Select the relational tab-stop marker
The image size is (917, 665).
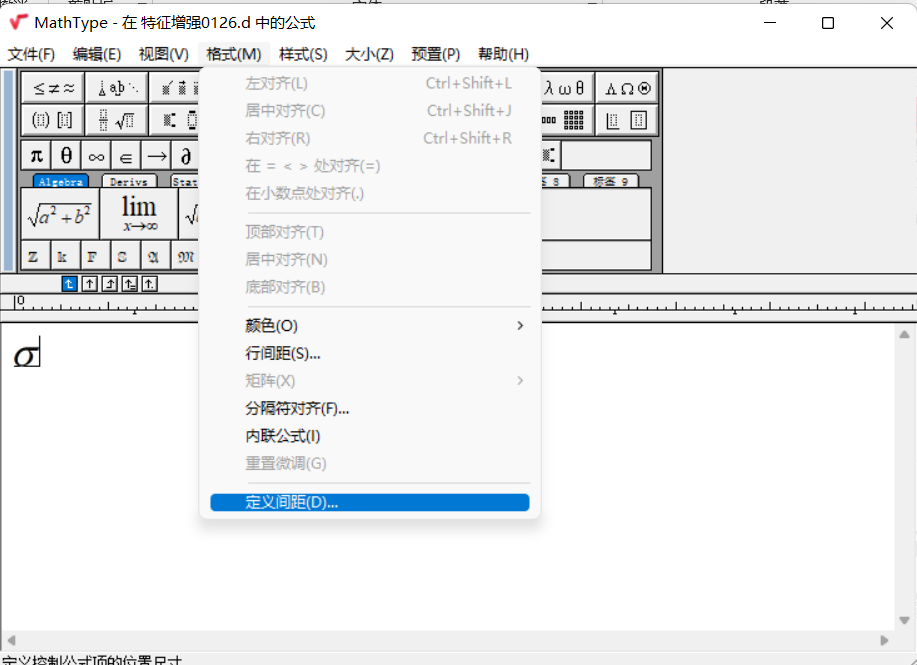point(129,284)
